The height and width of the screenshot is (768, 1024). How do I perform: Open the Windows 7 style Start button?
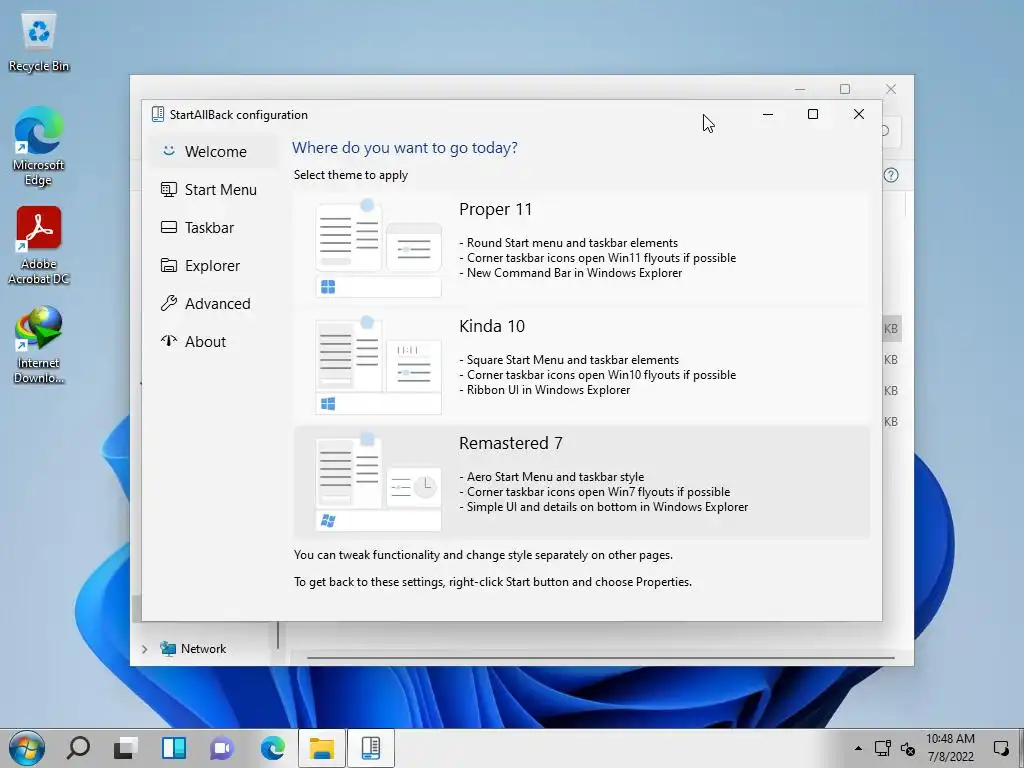pos(27,748)
